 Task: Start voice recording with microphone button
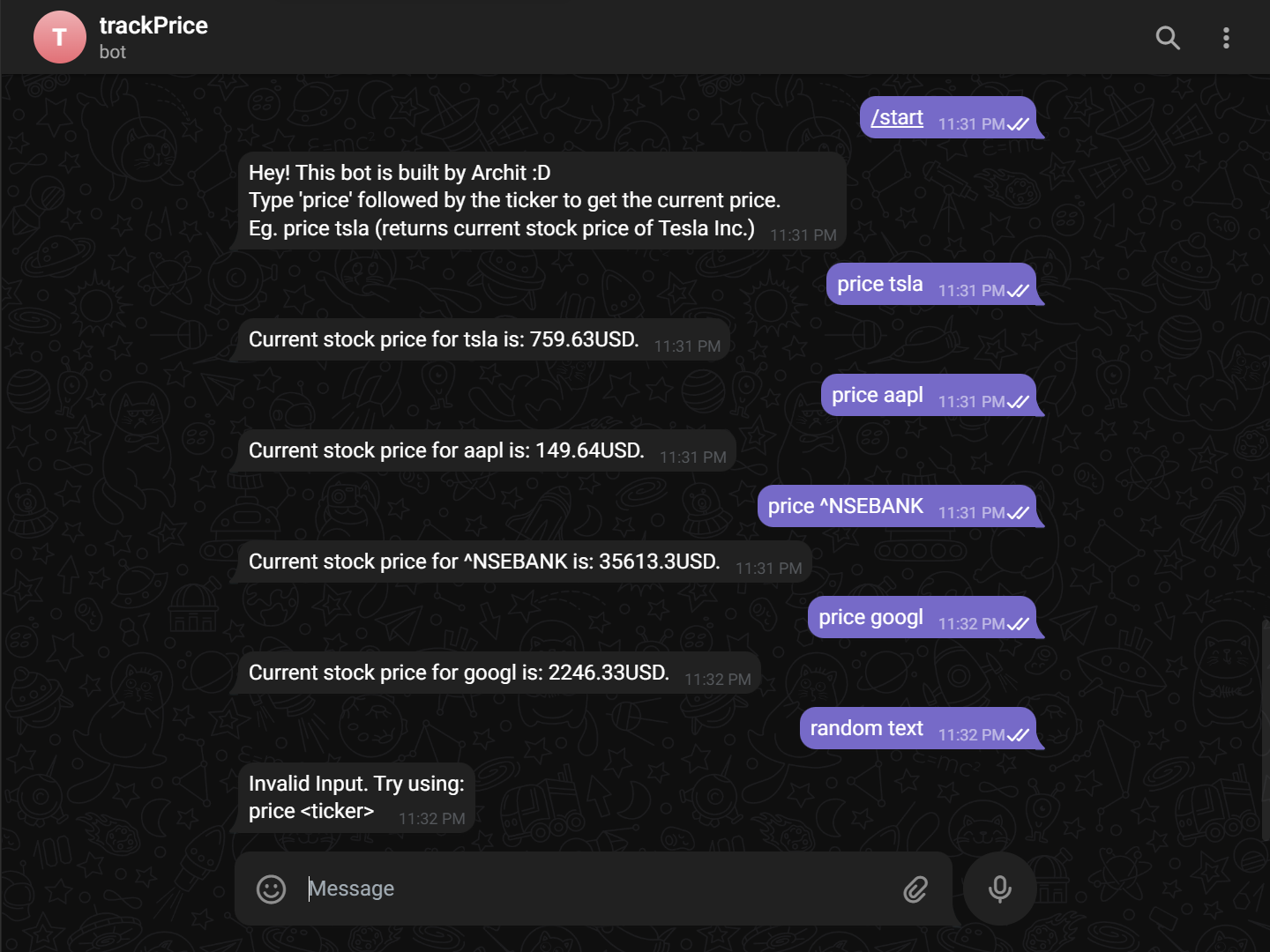click(999, 889)
